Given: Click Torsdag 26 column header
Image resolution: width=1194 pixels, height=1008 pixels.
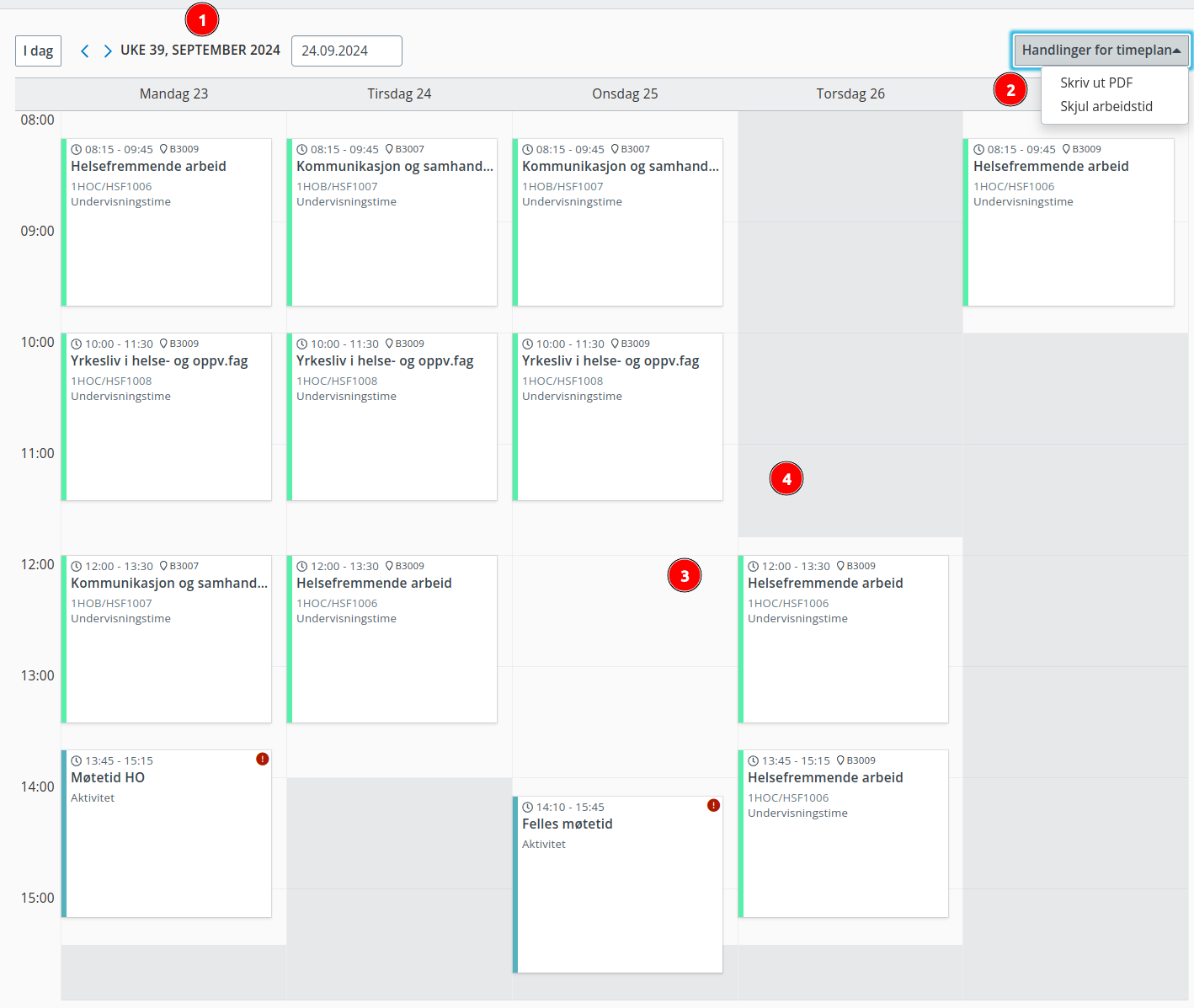Looking at the screenshot, I should coord(850,93).
